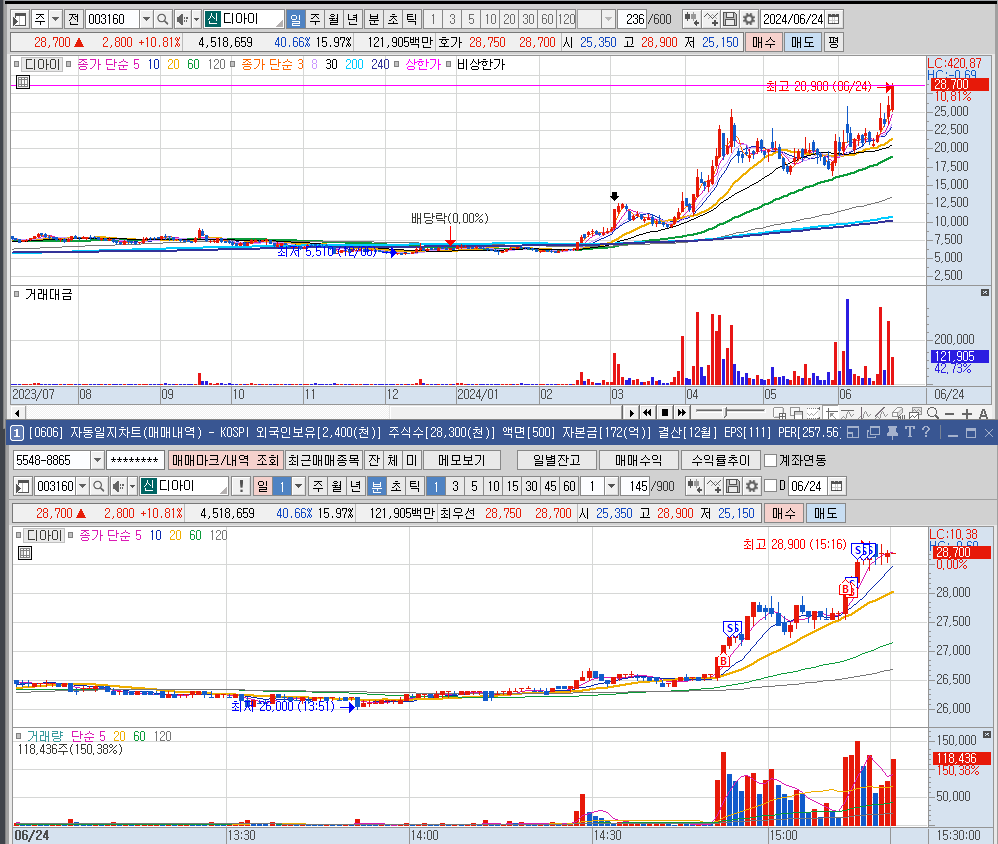Screen dimensions: 998x844
Task: Click rewind button below upper chart
Action: 647,412
